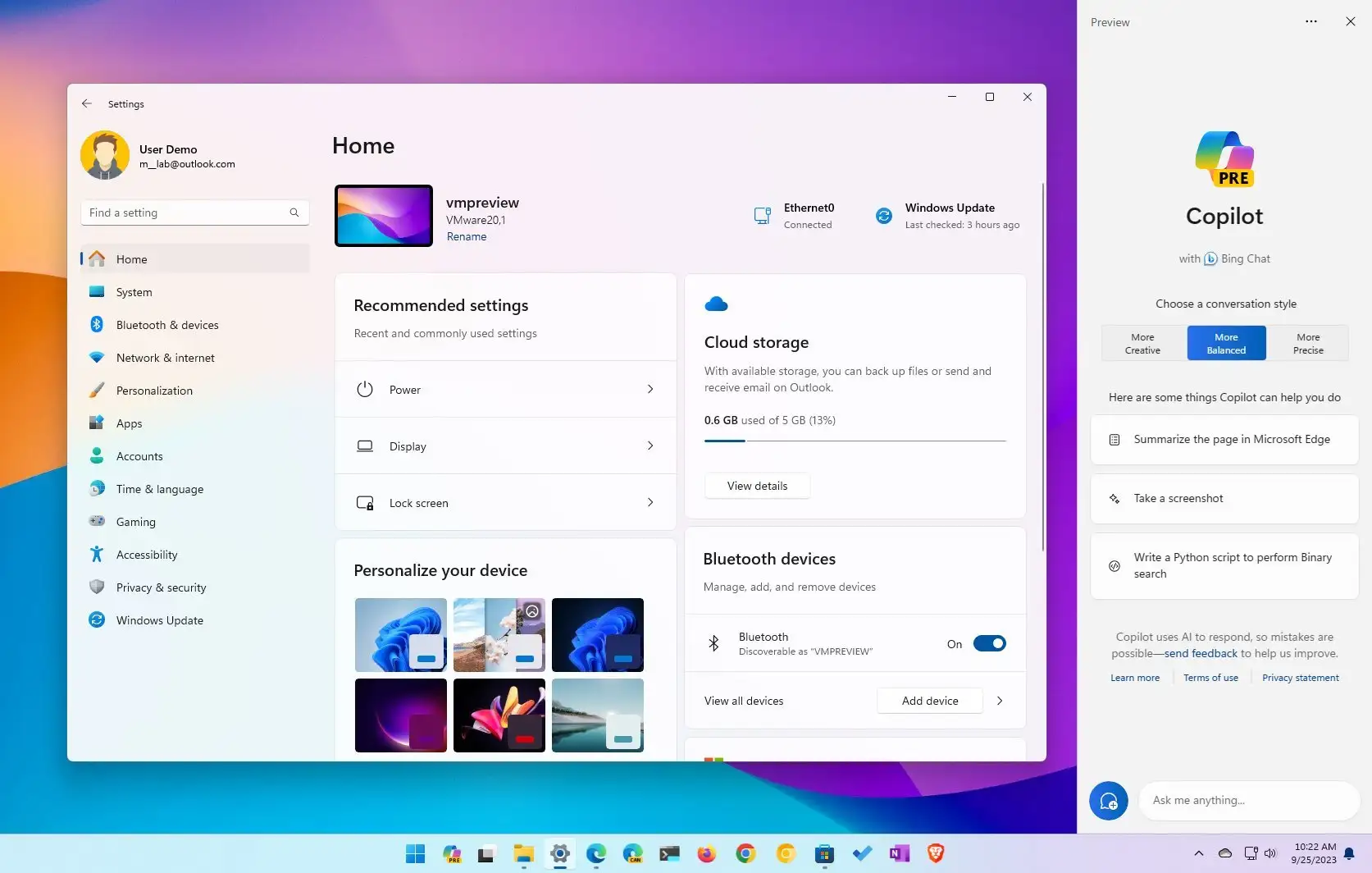Click the chevron next to Add device
Screen dimensions: 1372x873
(1000, 701)
